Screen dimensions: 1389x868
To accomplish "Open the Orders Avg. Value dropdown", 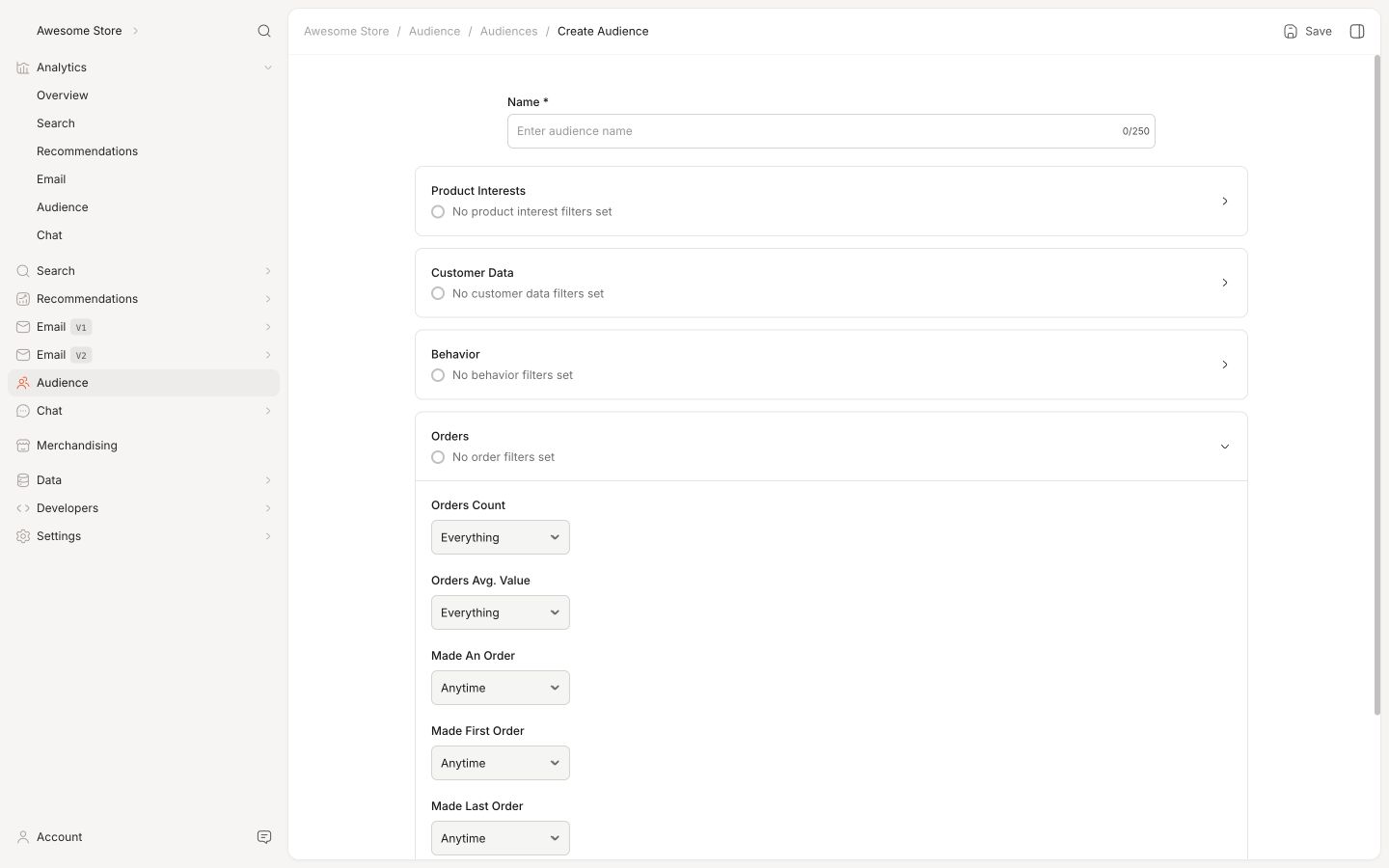I will (501, 612).
